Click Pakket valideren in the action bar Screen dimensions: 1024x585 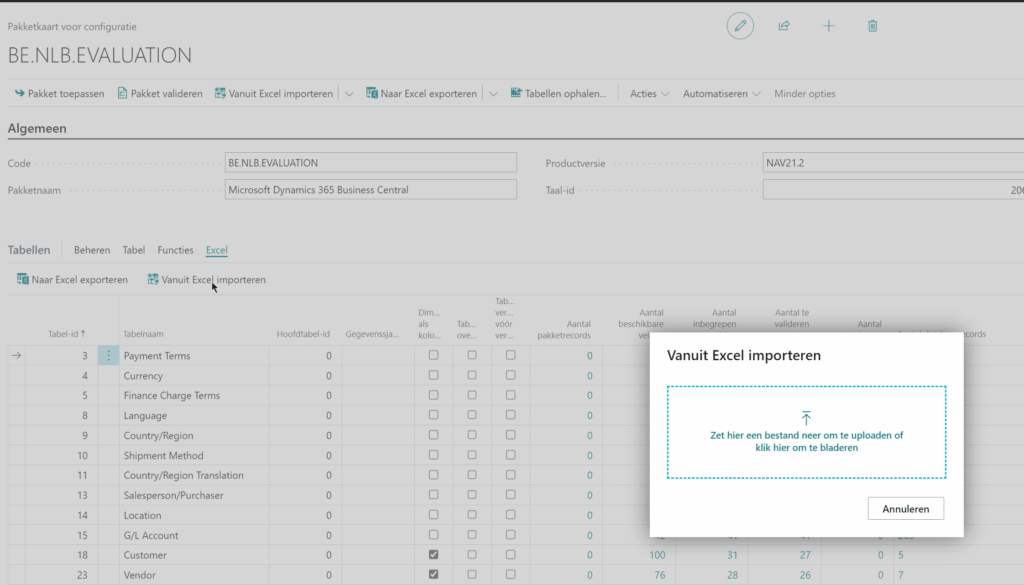point(160,94)
